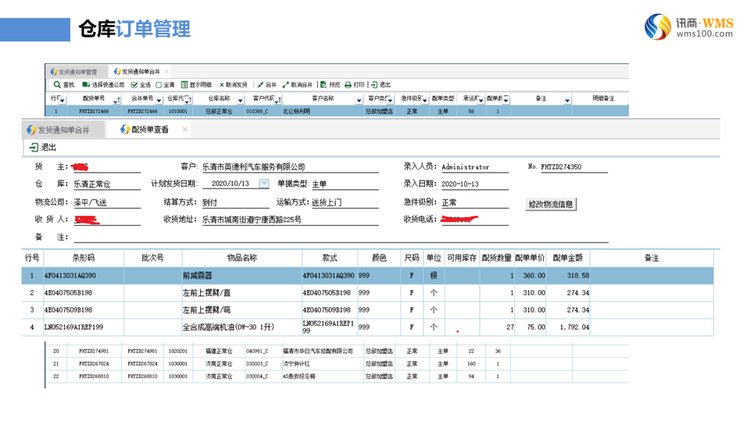Click the 仓库 field 乐清正常仓
The width and height of the screenshot is (750, 422).
tap(107, 184)
